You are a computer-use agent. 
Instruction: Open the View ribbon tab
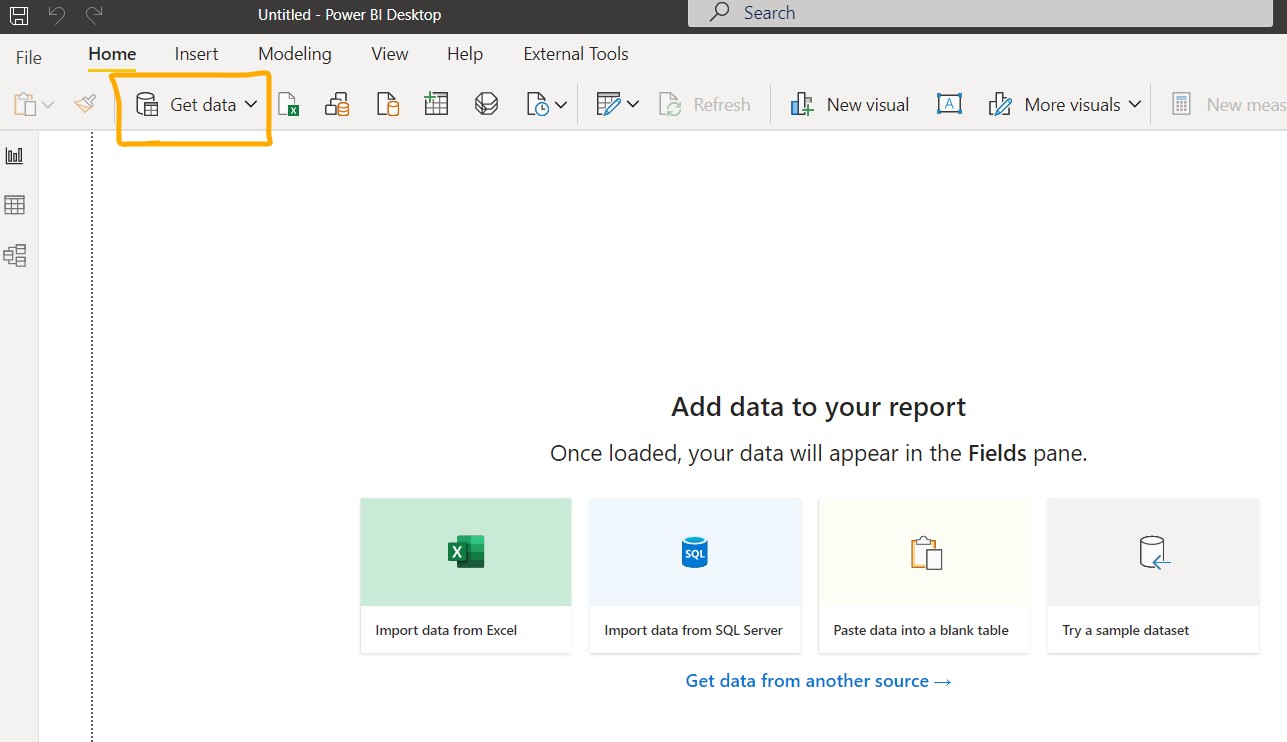point(390,54)
